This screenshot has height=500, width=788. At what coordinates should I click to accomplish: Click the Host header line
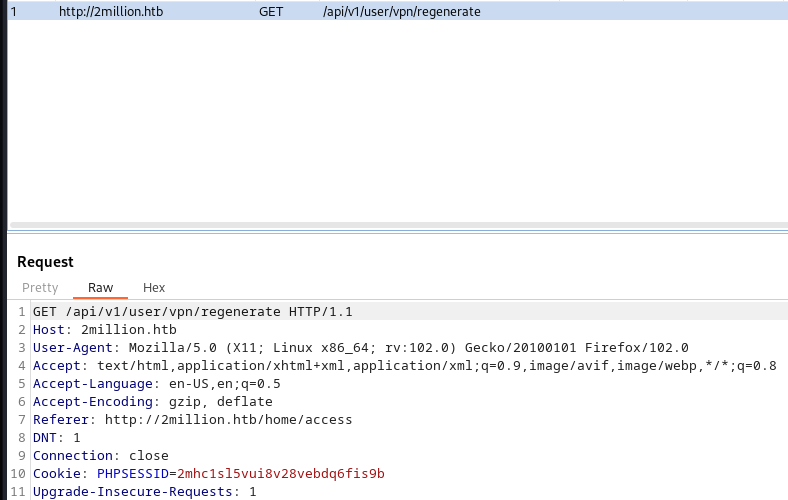point(105,330)
